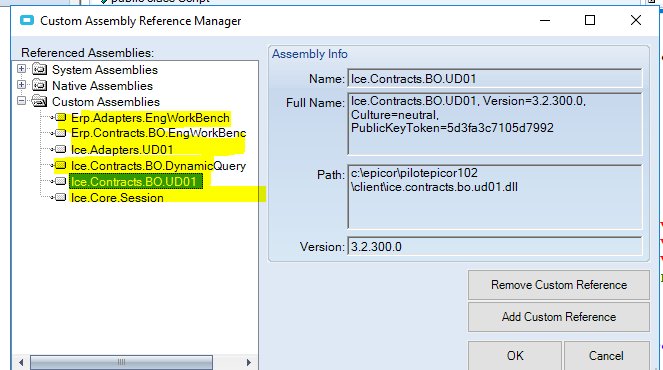Select Ice.Contracts.BO.DynamicQuery assembly
This screenshot has width=663, height=370.
pyautogui.click(x=158, y=166)
